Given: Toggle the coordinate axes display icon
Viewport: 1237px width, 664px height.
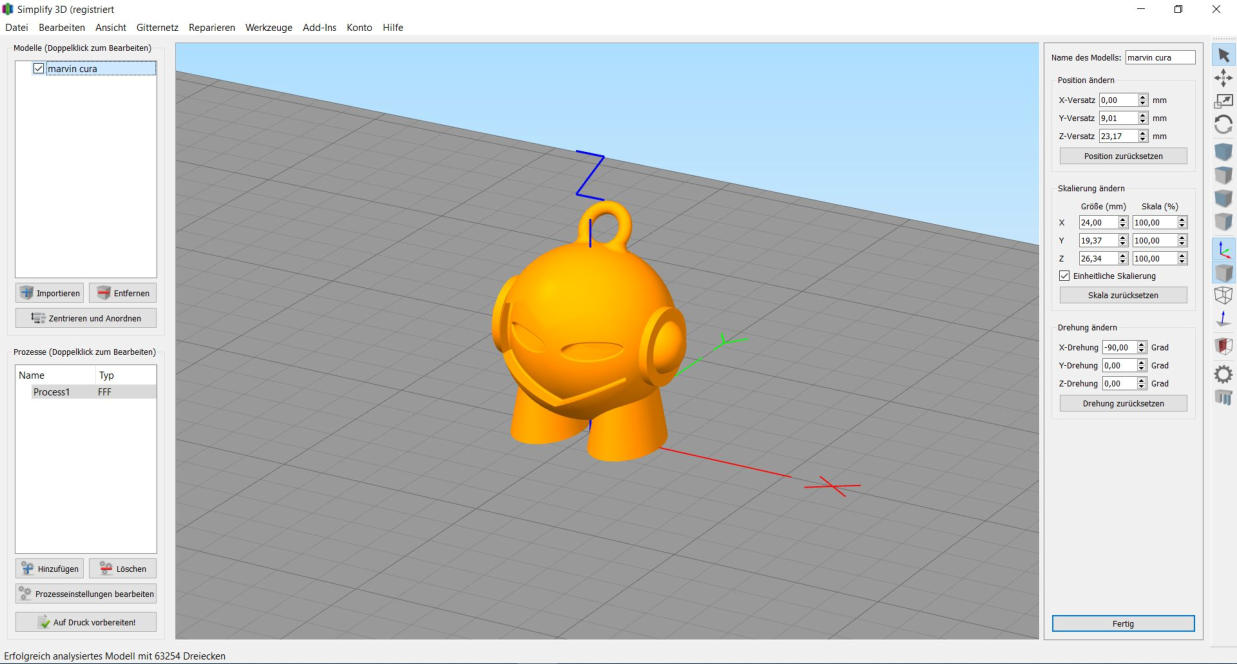Looking at the screenshot, I should (x=1223, y=250).
